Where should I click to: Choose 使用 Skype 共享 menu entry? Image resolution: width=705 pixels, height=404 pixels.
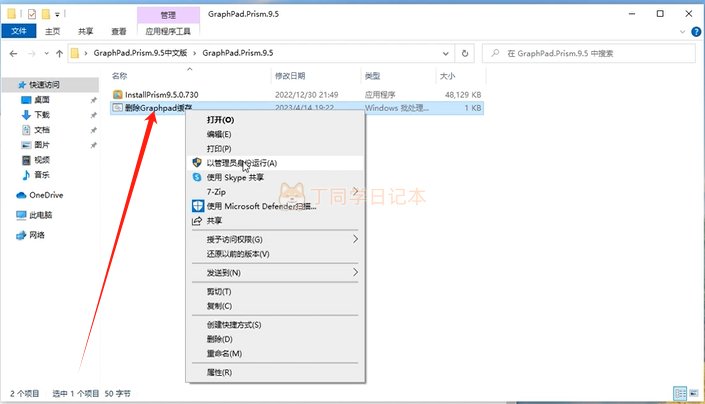click(x=275, y=178)
